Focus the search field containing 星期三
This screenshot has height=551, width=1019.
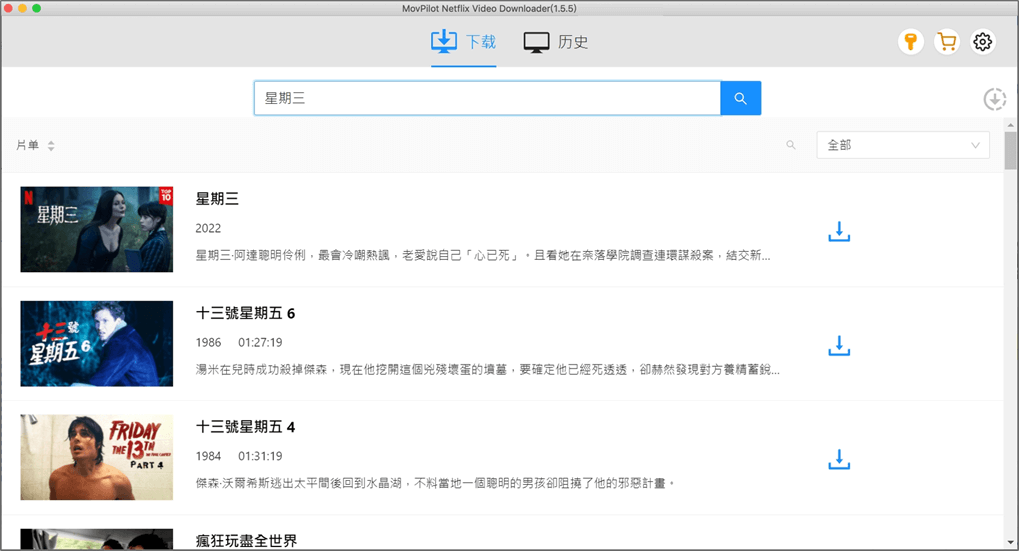click(487, 98)
